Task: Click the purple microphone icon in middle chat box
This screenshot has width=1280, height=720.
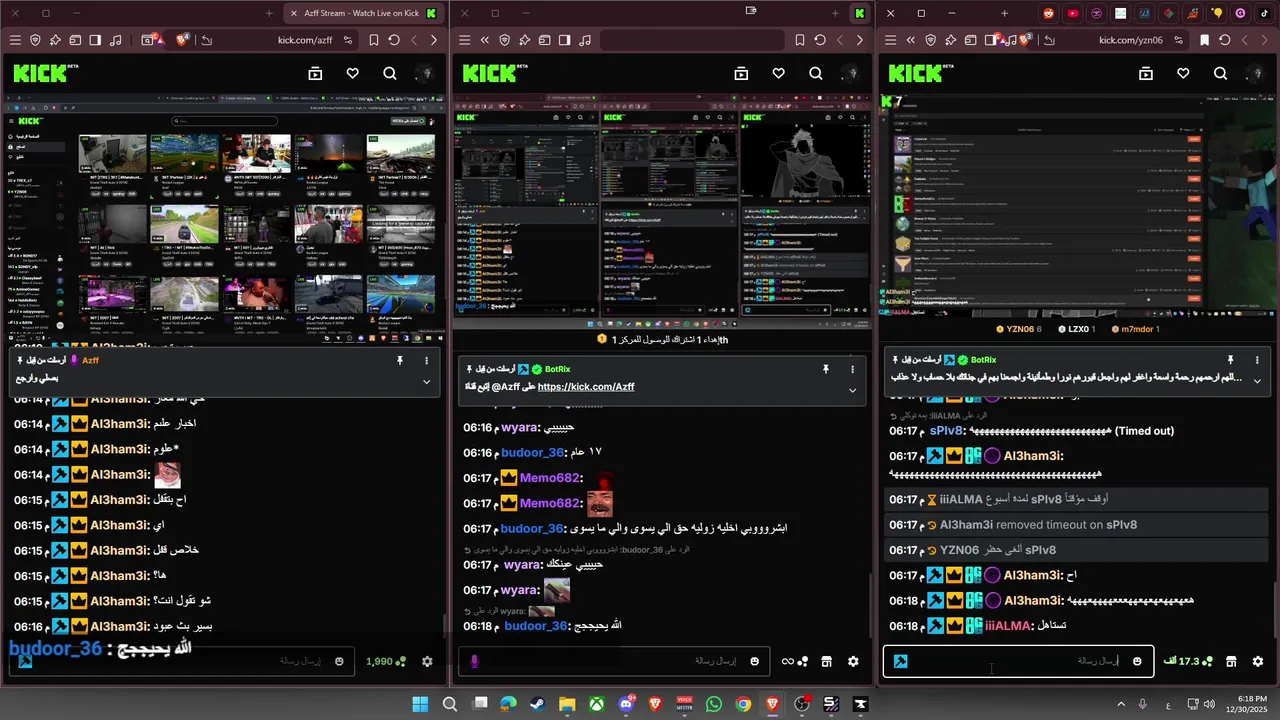Action: 474,661
